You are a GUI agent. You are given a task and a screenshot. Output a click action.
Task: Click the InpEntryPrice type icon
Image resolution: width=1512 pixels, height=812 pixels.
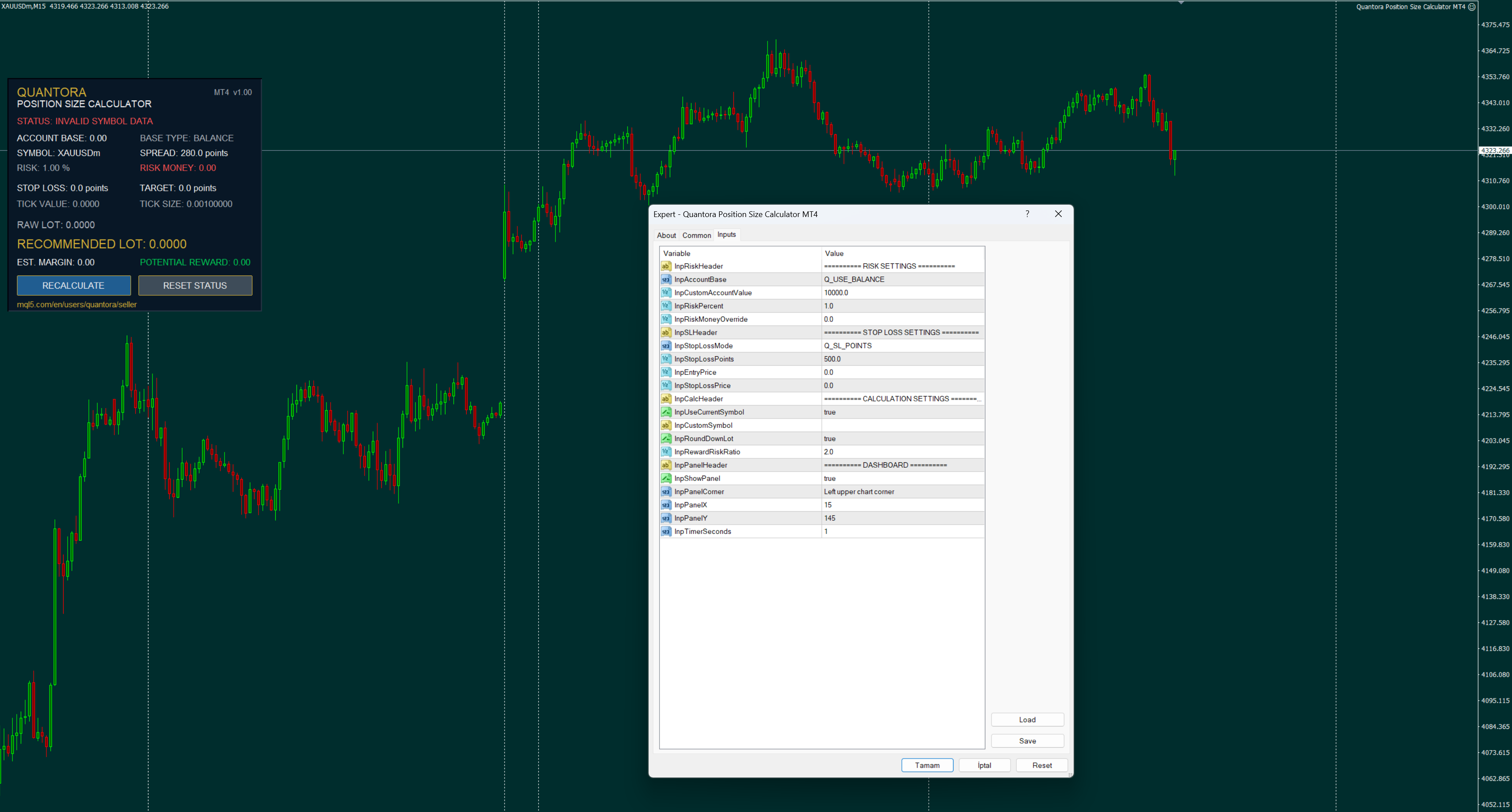pos(665,372)
